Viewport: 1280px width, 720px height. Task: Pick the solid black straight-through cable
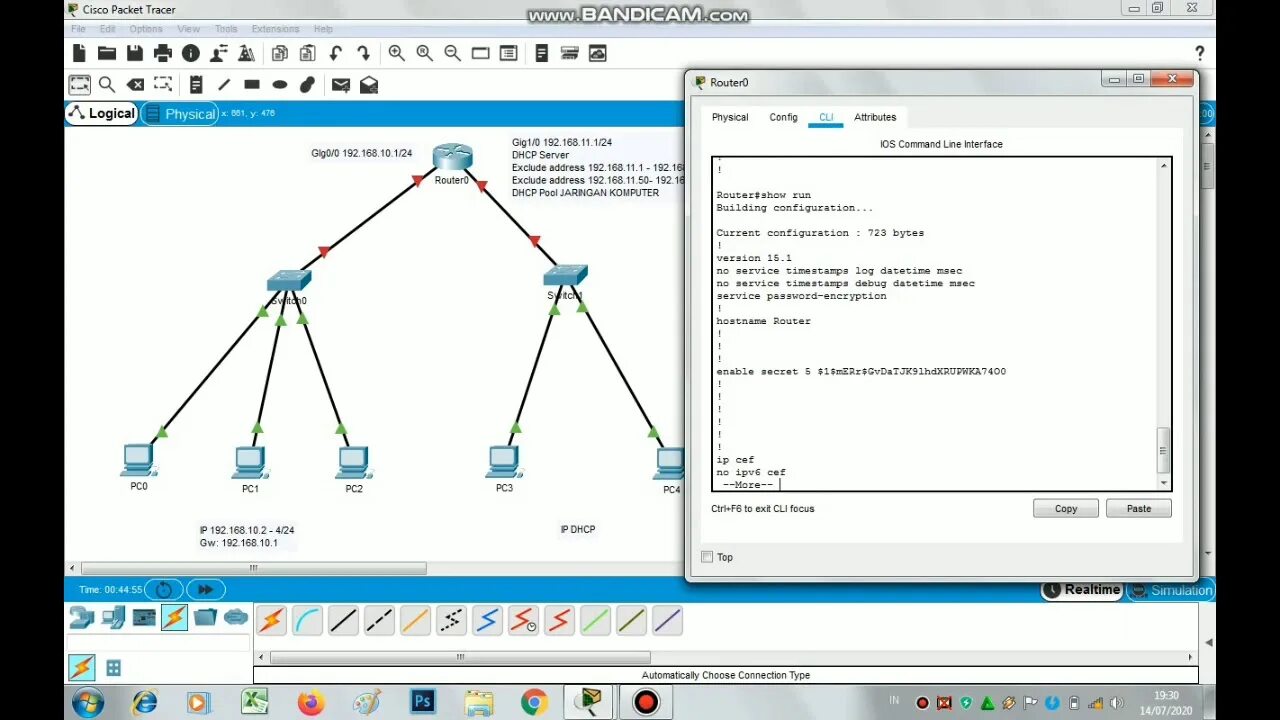point(343,621)
